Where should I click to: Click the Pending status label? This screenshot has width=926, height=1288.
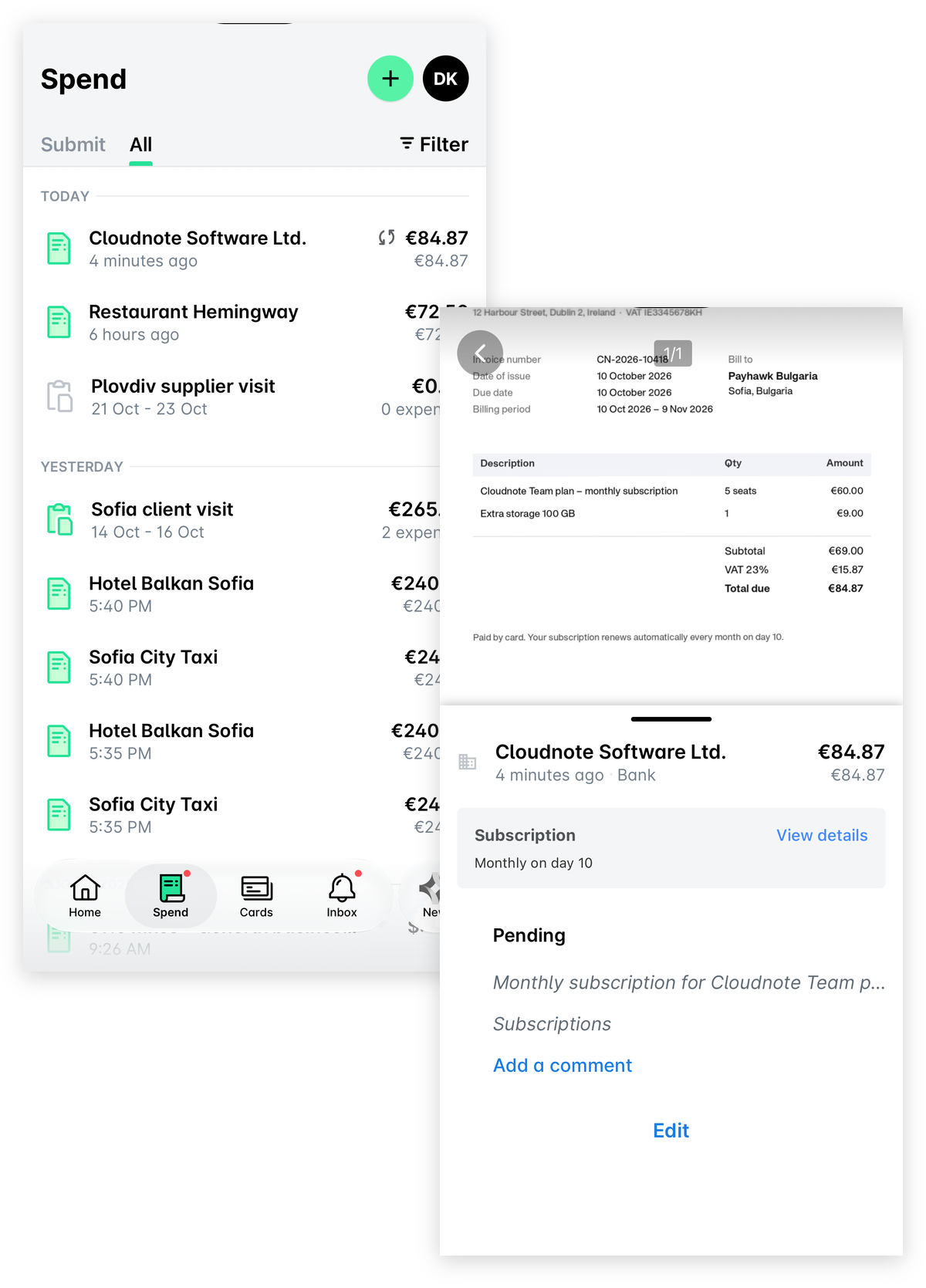(529, 935)
